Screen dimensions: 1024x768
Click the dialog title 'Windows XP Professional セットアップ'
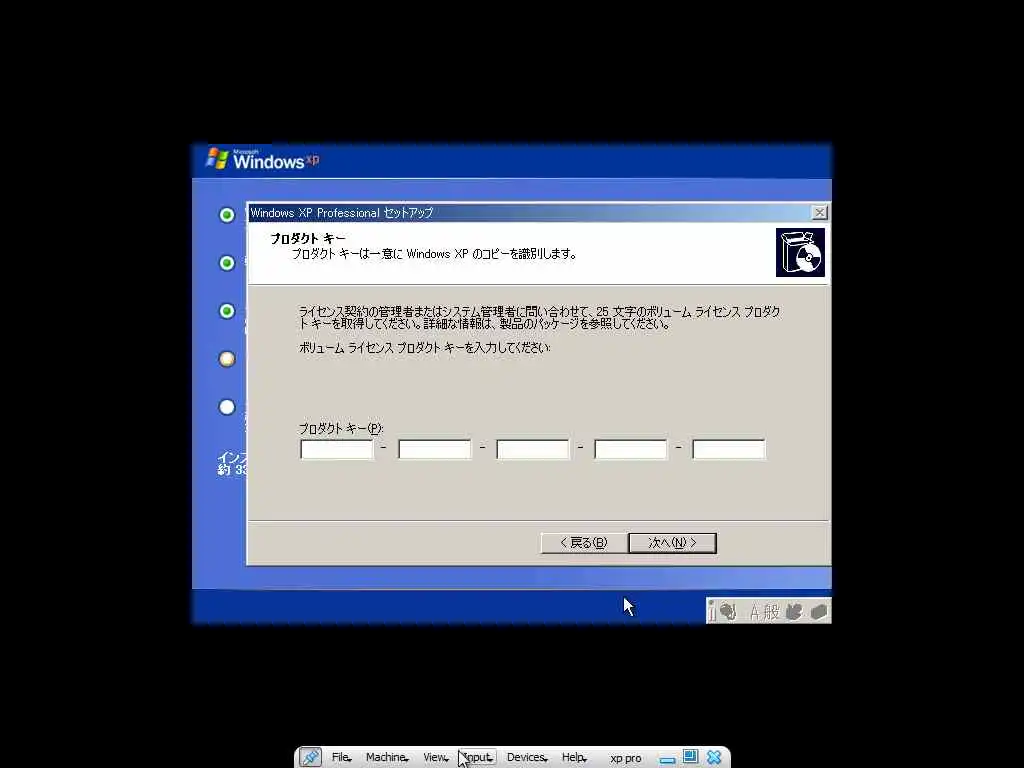coord(342,213)
